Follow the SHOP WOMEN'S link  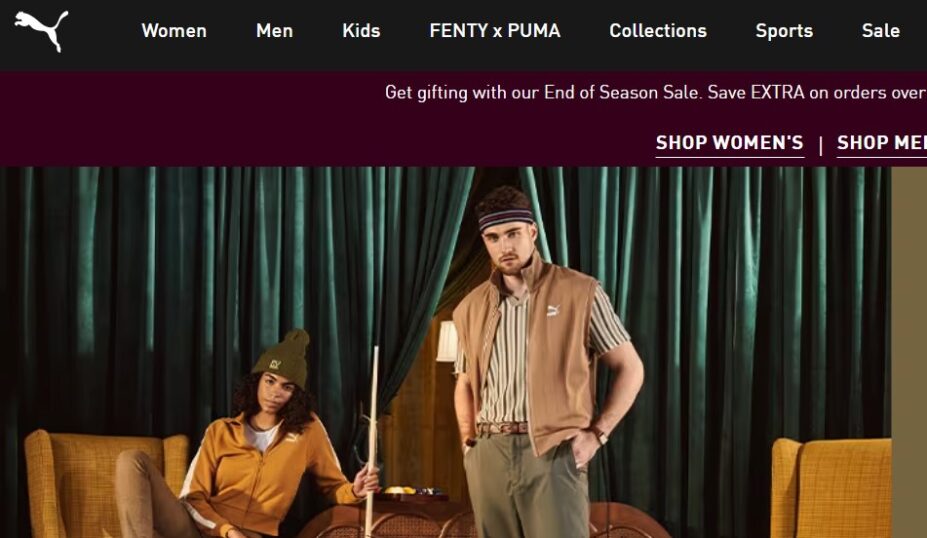coord(730,143)
